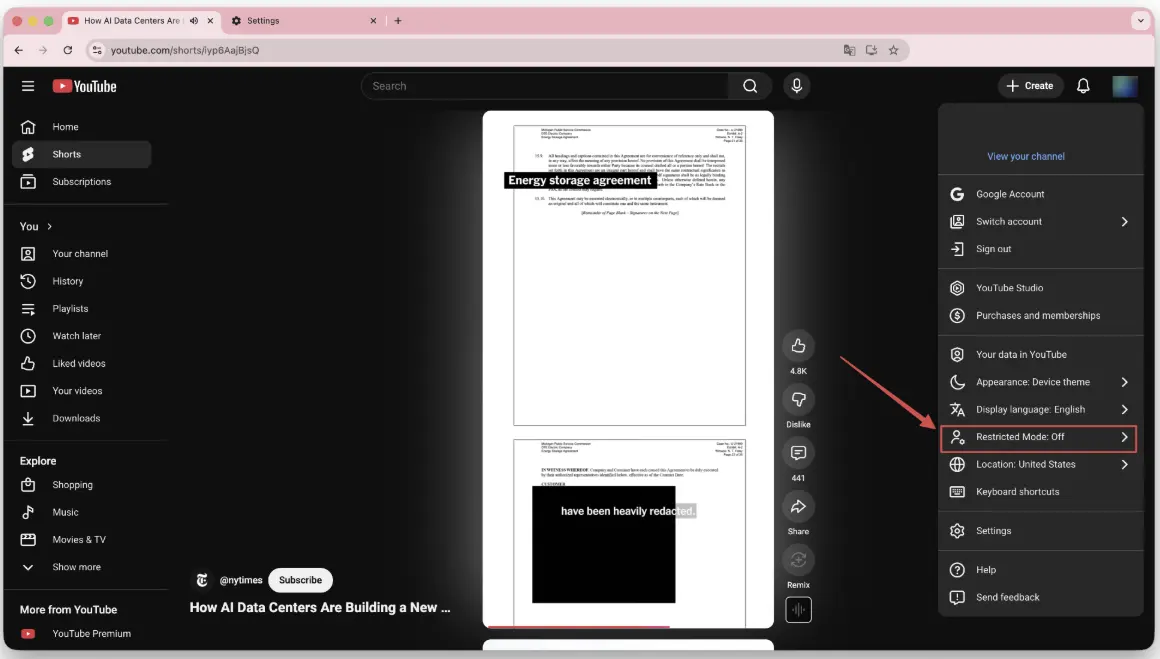The height and width of the screenshot is (659, 1160).
Task: Switch to the Settings browser tab
Action: click(303, 21)
